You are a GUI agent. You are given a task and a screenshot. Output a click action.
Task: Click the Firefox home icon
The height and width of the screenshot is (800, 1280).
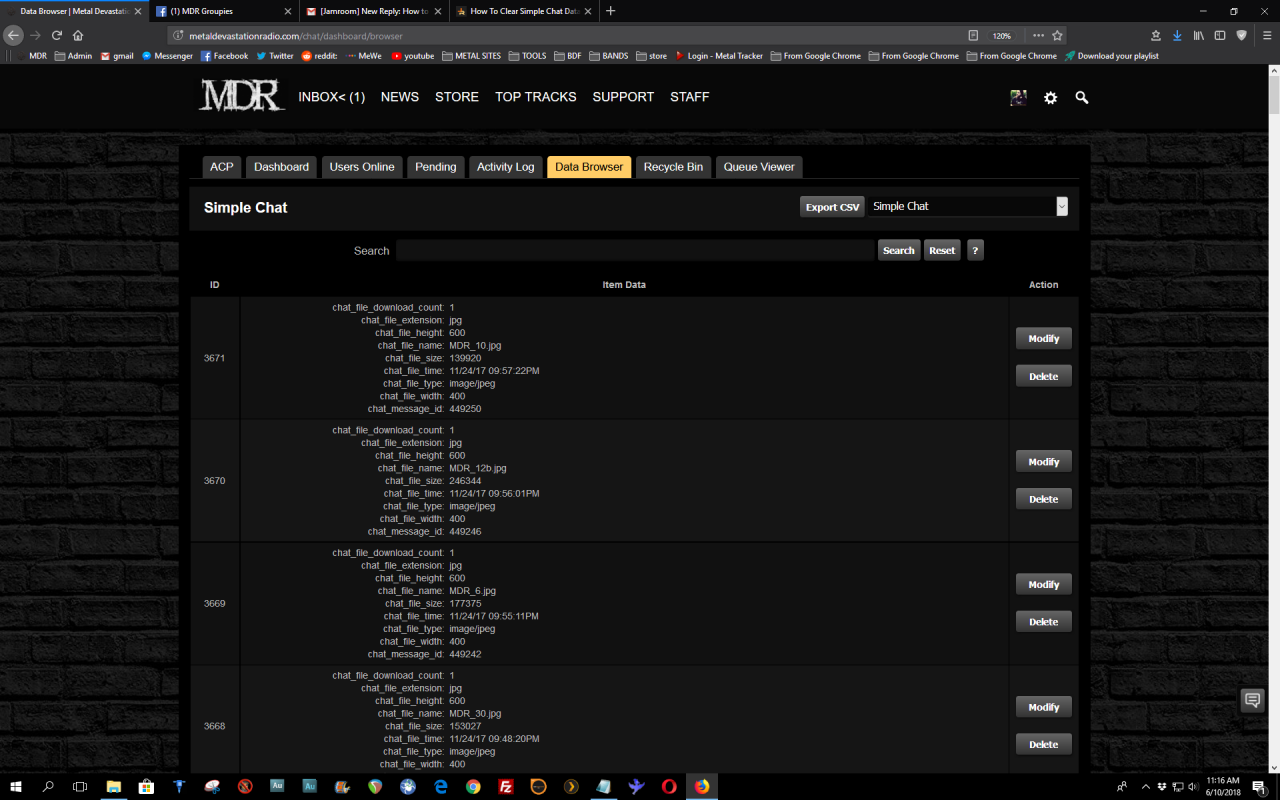coord(78,35)
